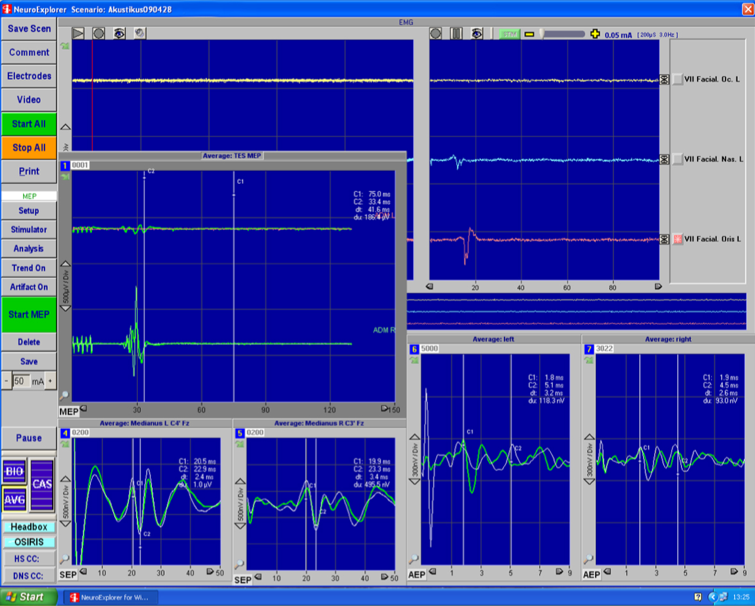Open the CAS cascade icon

click(x=42, y=484)
